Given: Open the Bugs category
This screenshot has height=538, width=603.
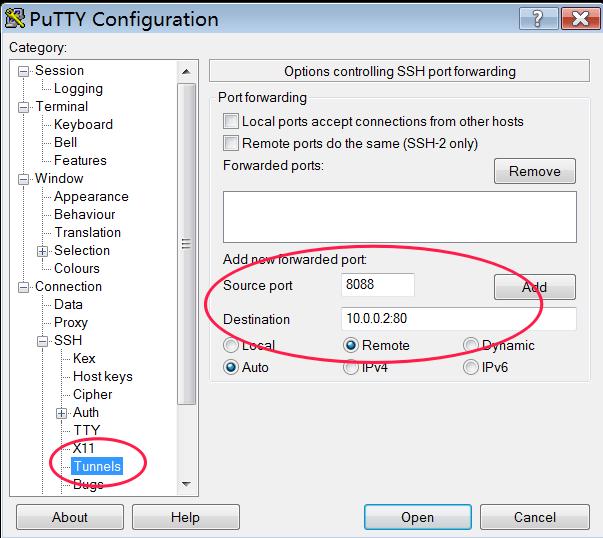Looking at the screenshot, I should (88, 484).
